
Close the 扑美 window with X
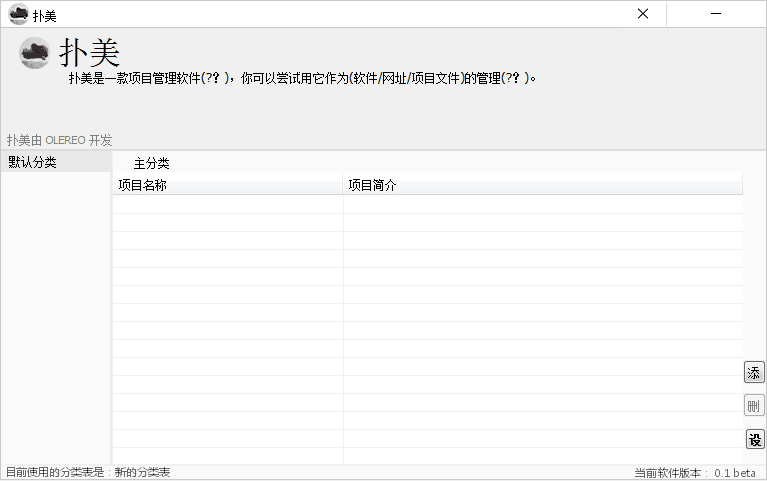tap(643, 14)
